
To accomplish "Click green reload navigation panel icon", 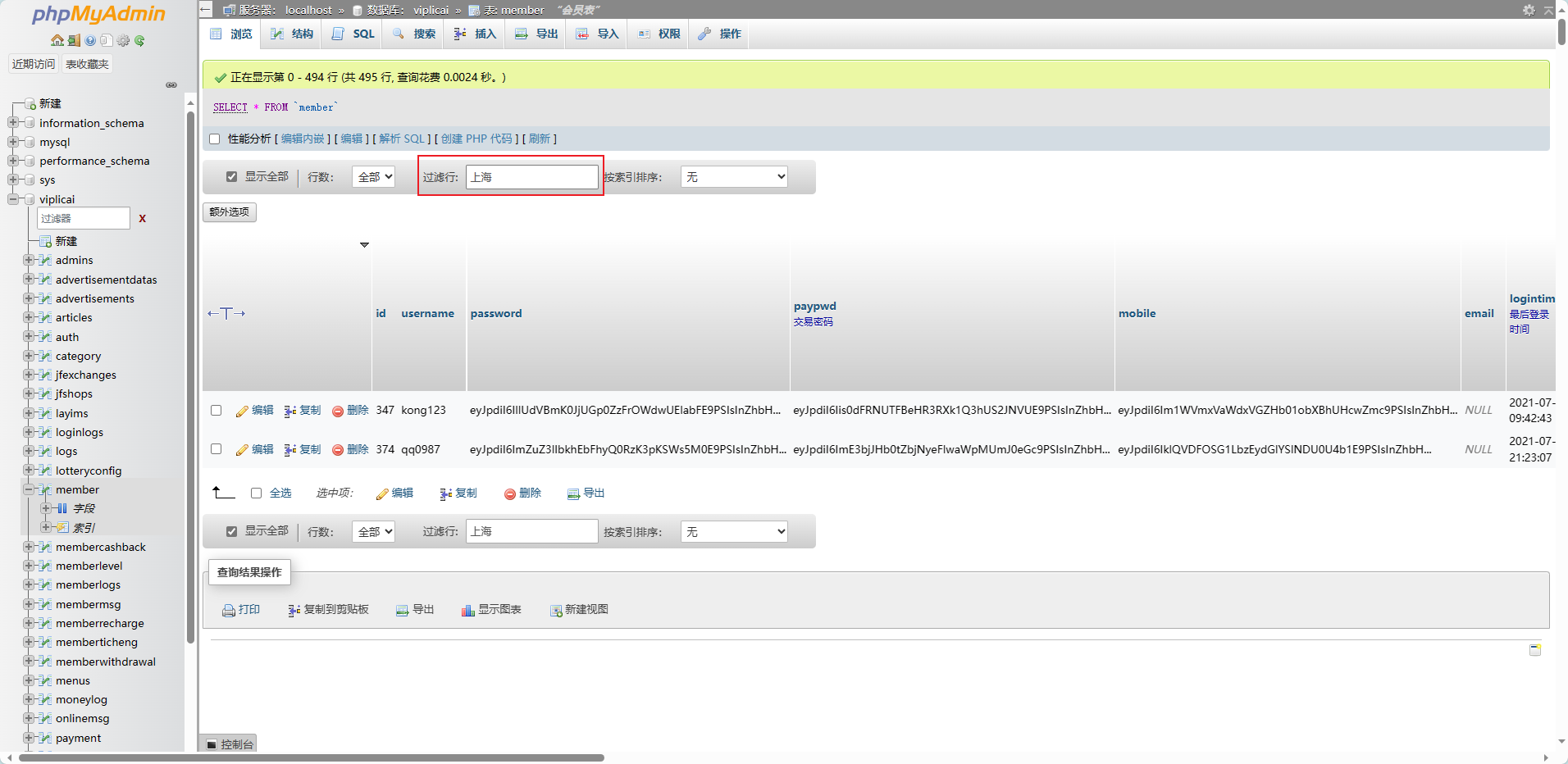I will point(139,40).
